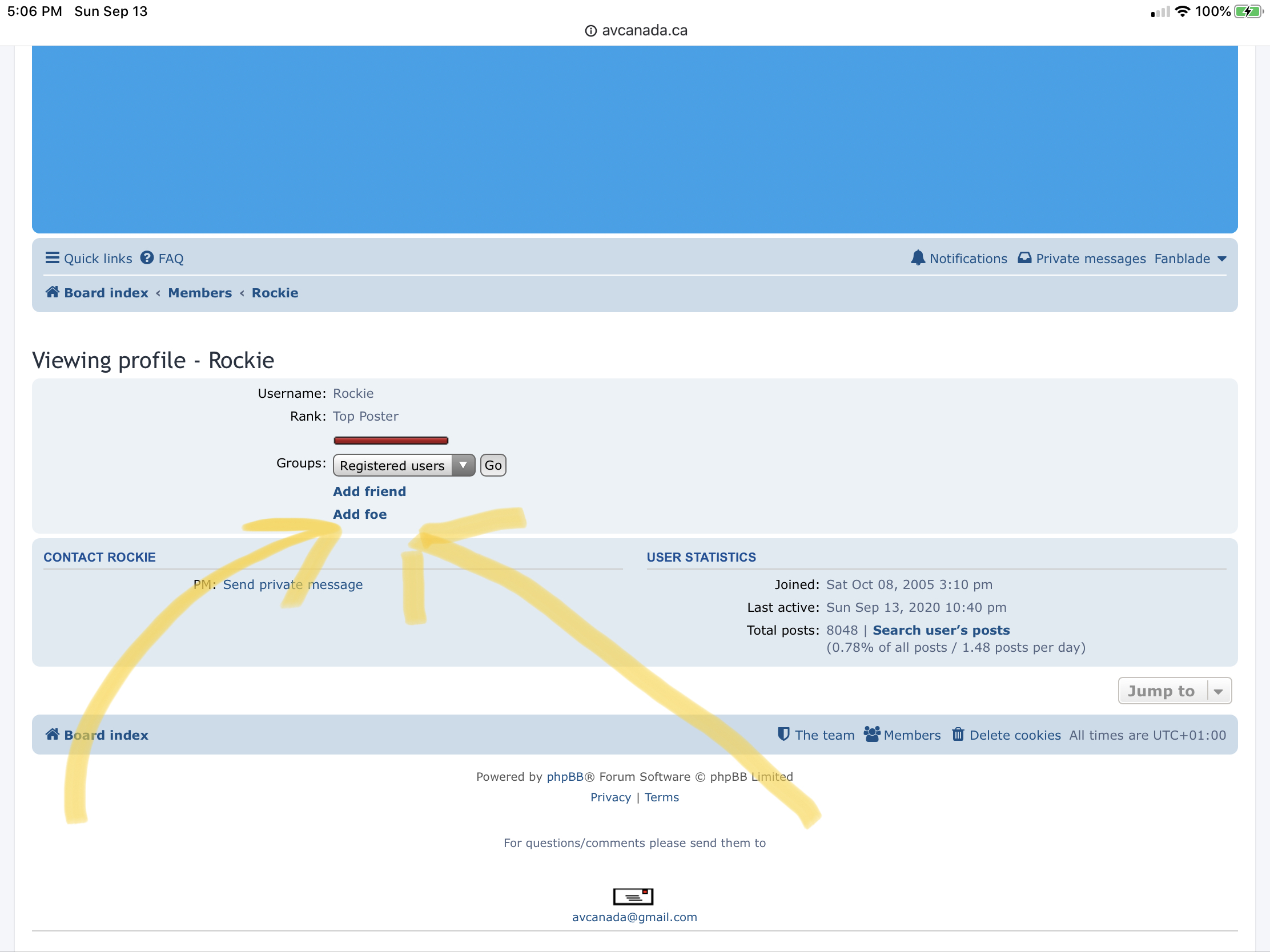Image resolution: width=1270 pixels, height=952 pixels.
Task: Click the Notifications bell icon
Action: pos(918,257)
